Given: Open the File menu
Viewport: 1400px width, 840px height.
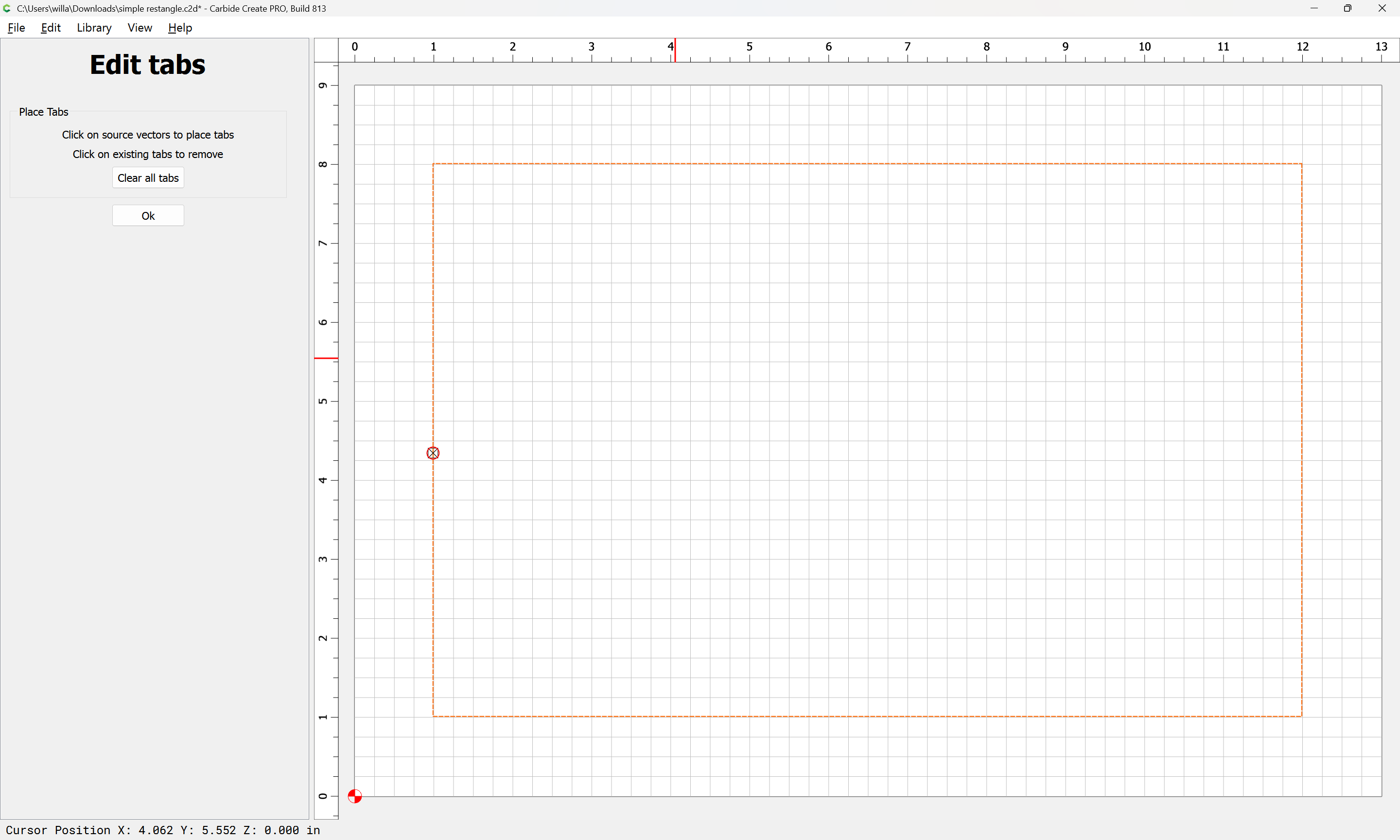Looking at the screenshot, I should pos(16,27).
